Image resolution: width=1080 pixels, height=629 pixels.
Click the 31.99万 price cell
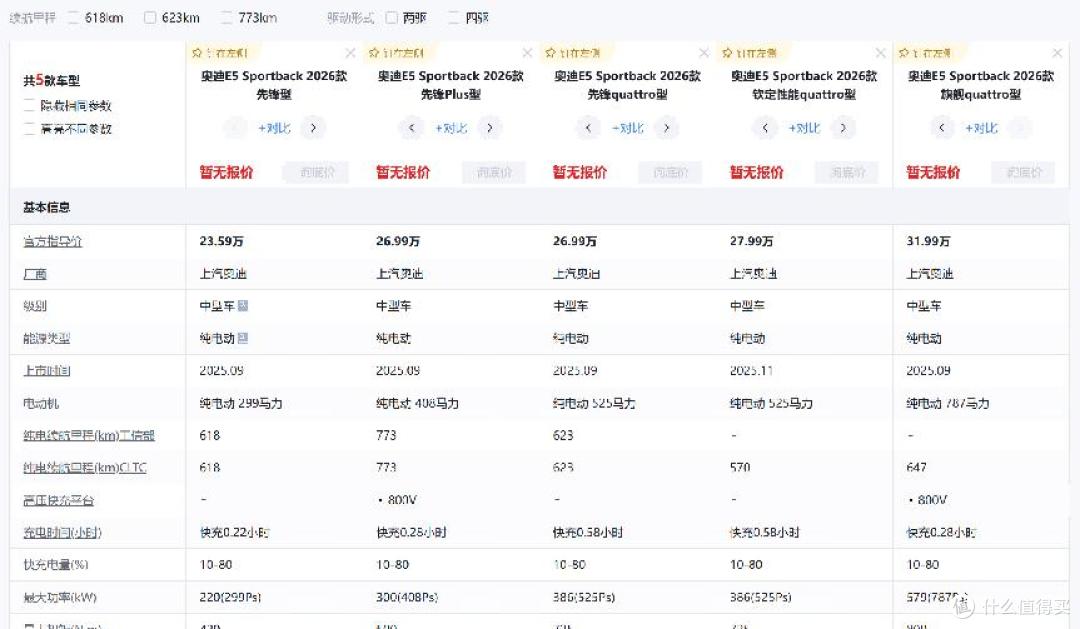pos(928,241)
